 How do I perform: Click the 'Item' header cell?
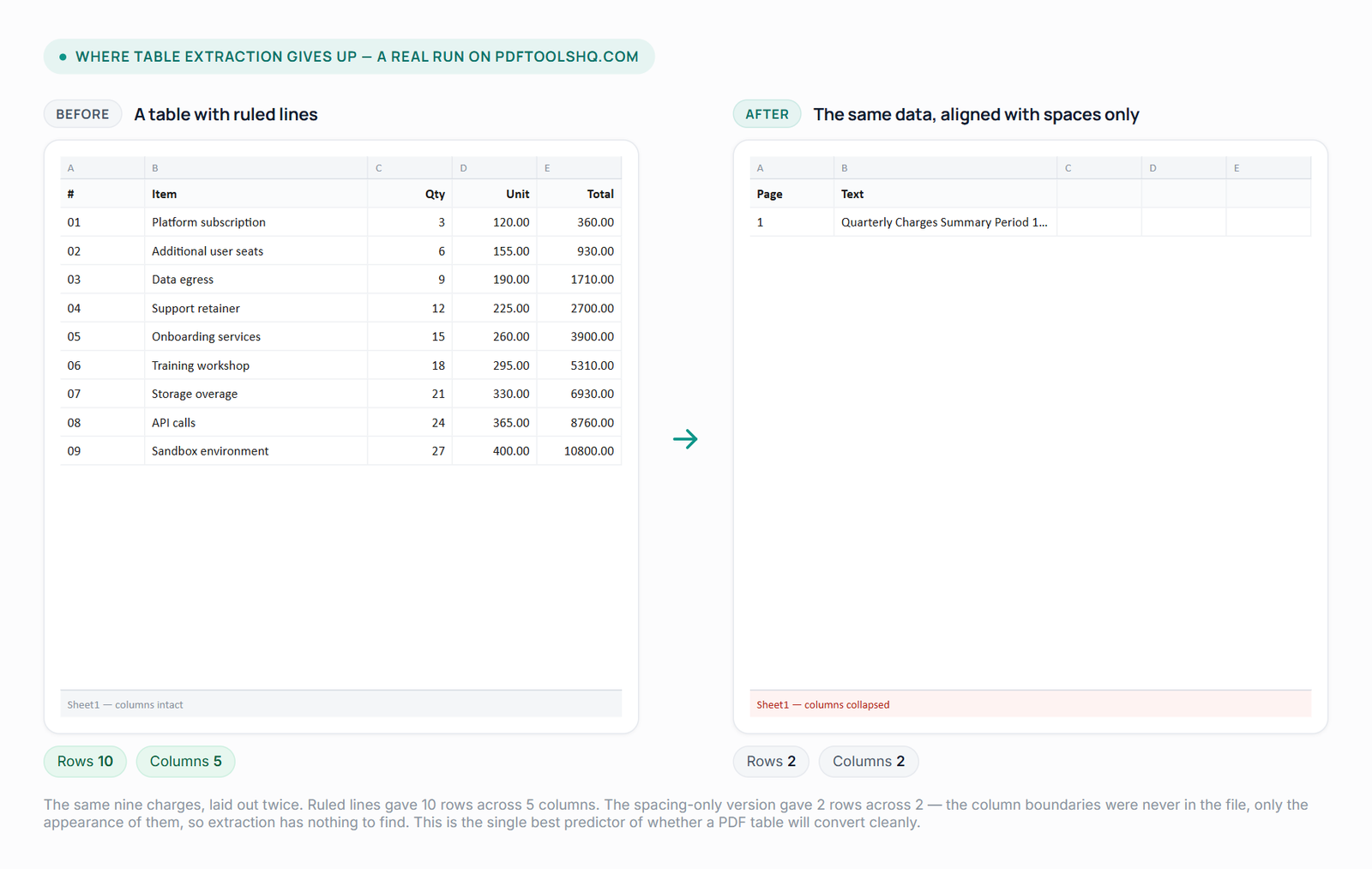tap(256, 194)
